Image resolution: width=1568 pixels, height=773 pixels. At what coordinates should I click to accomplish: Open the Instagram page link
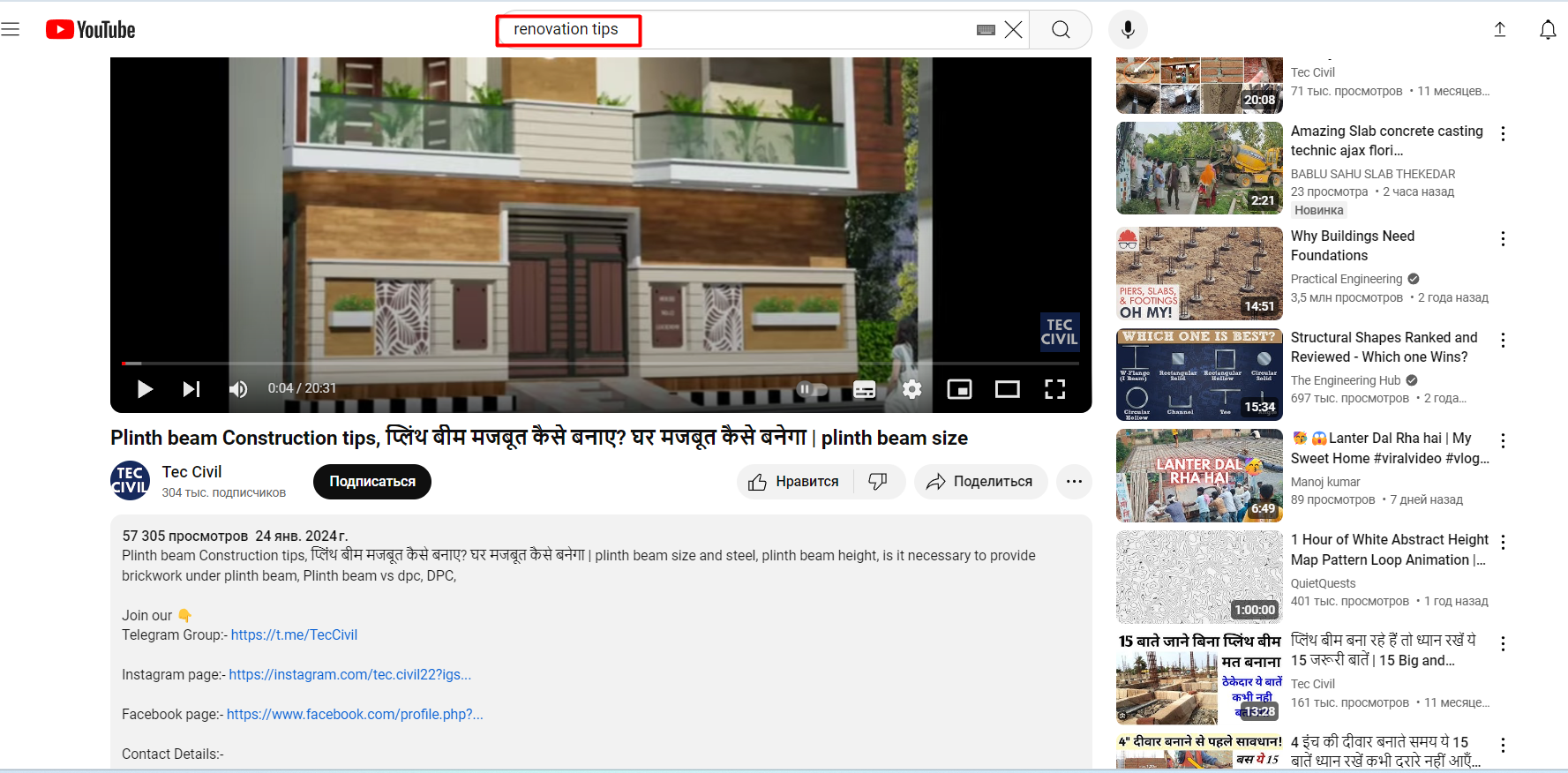click(x=350, y=675)
